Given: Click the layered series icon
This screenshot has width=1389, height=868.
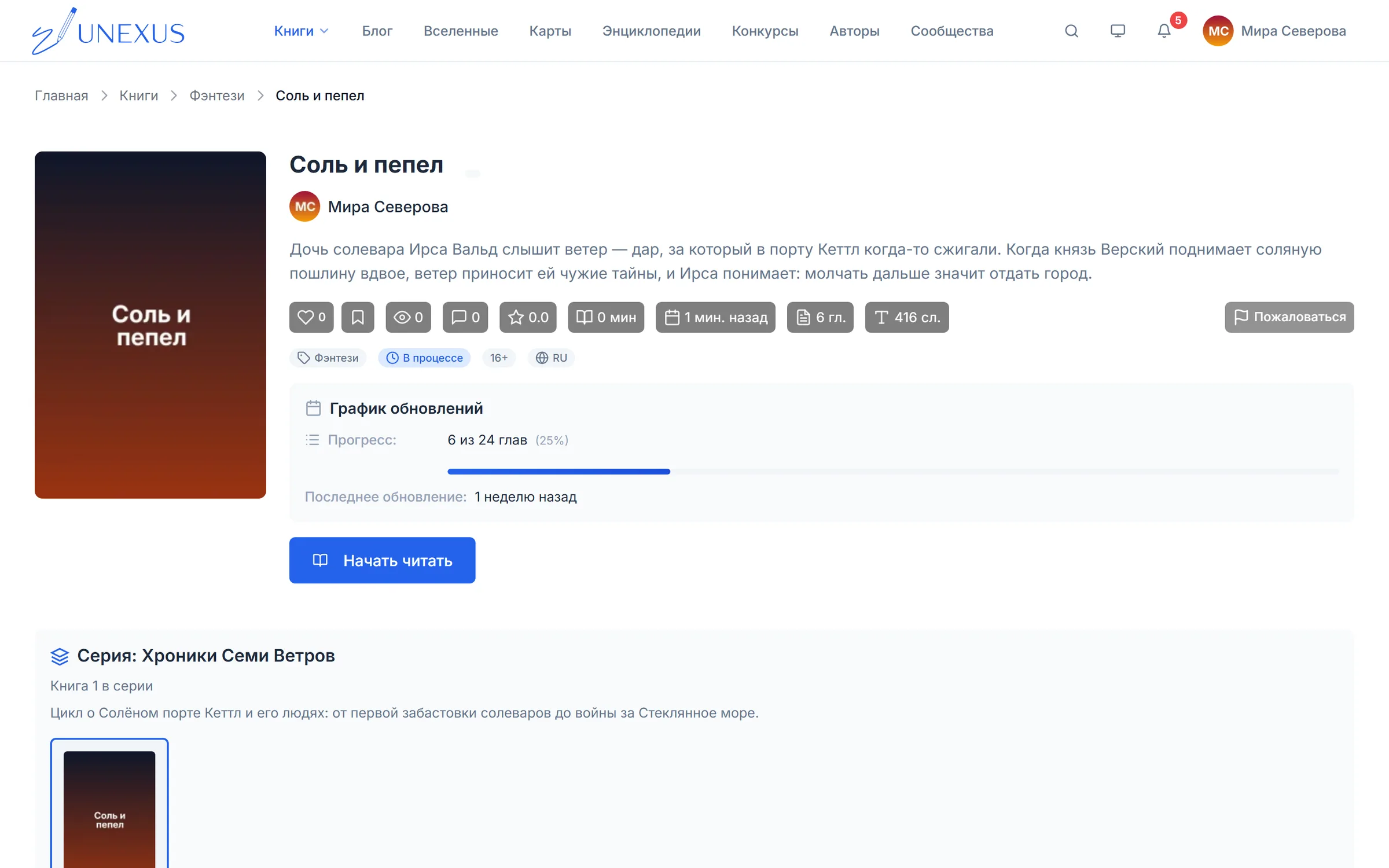Looking at the screenshot, I should [x=60, y=656].
